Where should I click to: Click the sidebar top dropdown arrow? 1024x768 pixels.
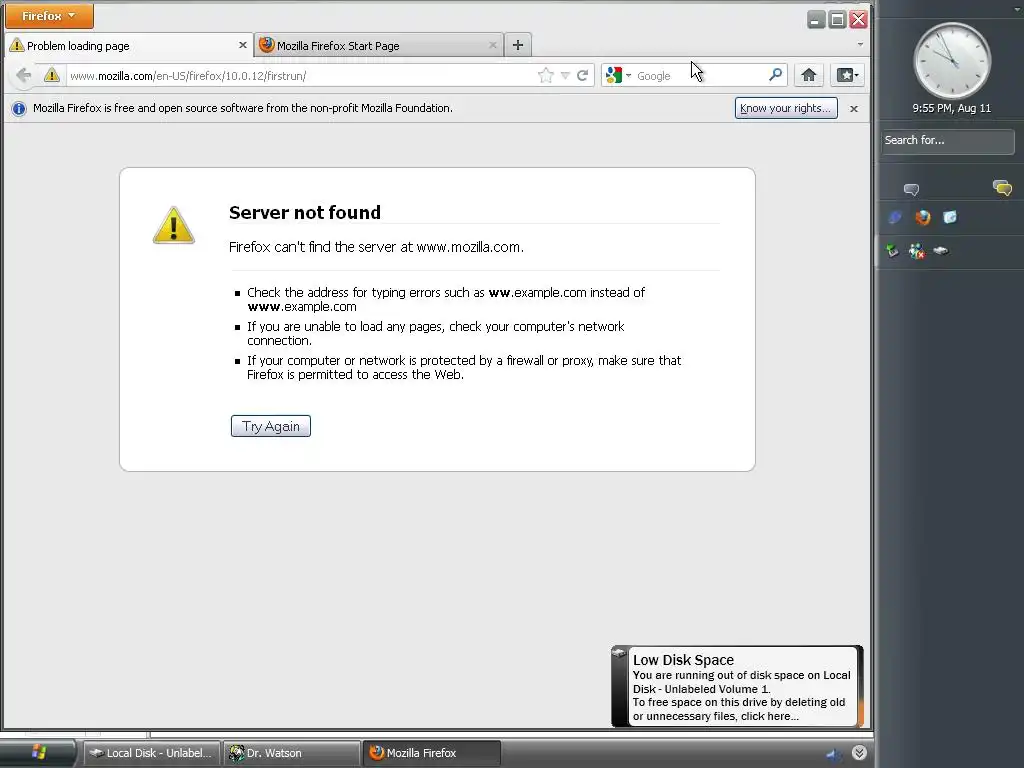[1017, 9]
